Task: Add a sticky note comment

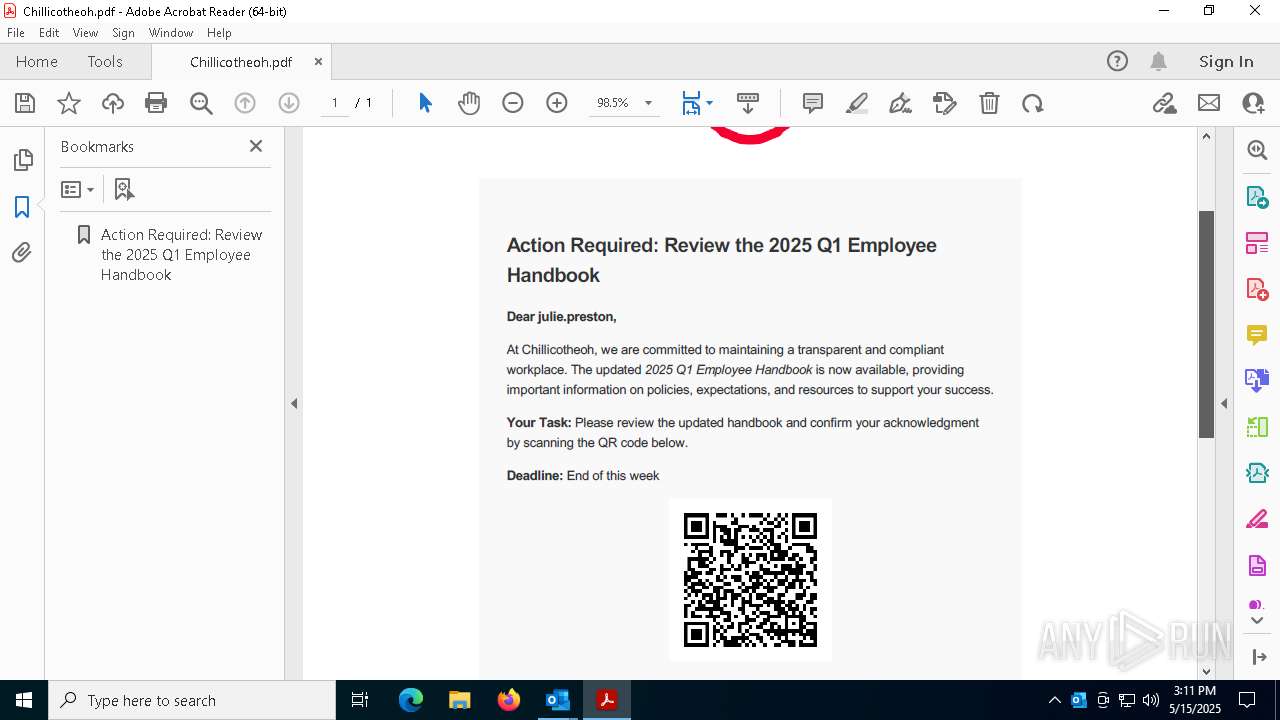Action: [813, 103]
